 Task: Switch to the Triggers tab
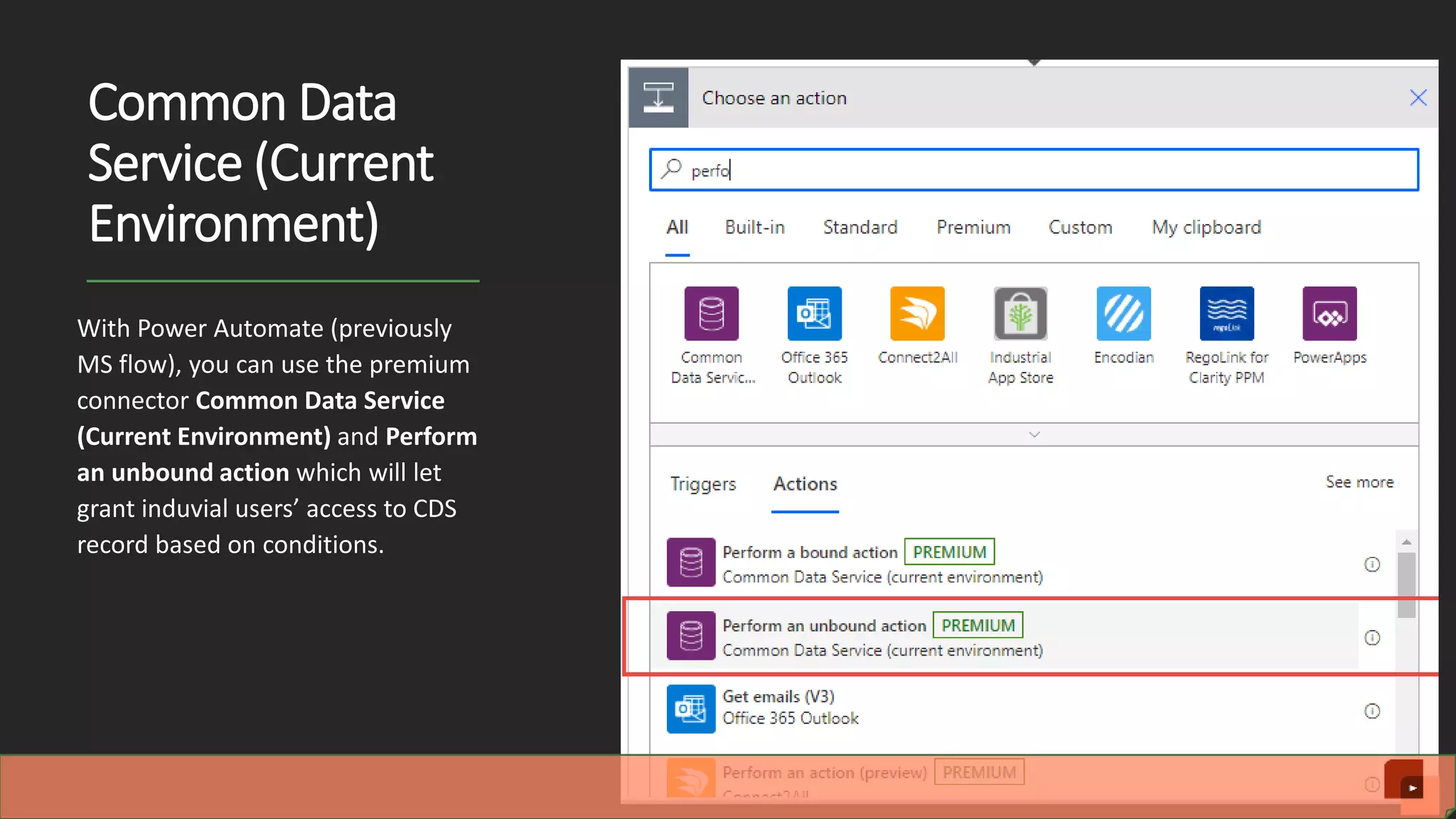(703, 484)
